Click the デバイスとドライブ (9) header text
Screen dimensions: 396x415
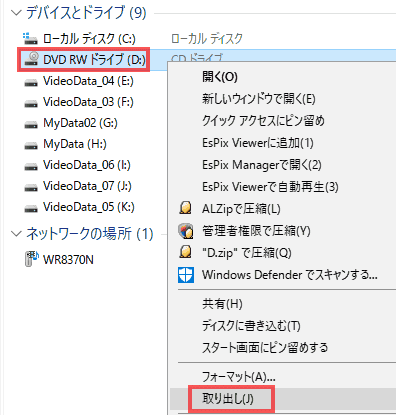point(86,13)
